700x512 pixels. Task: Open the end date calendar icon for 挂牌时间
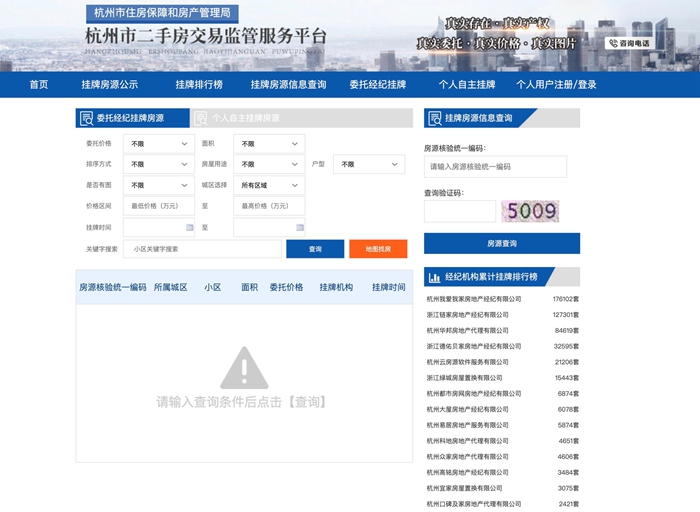coord(300,228)
